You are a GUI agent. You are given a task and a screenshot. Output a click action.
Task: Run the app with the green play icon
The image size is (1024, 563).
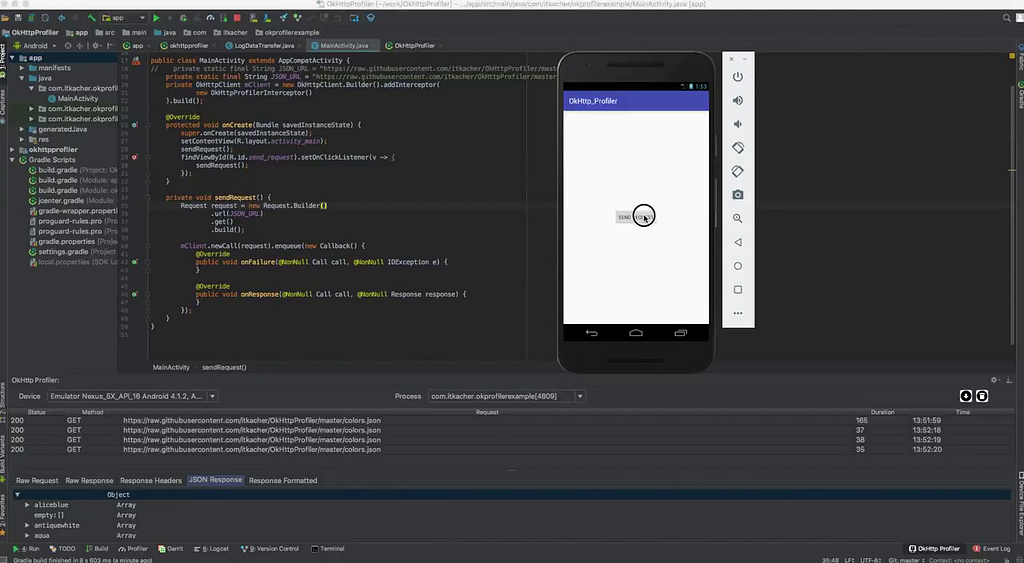[x=156, y=18]
